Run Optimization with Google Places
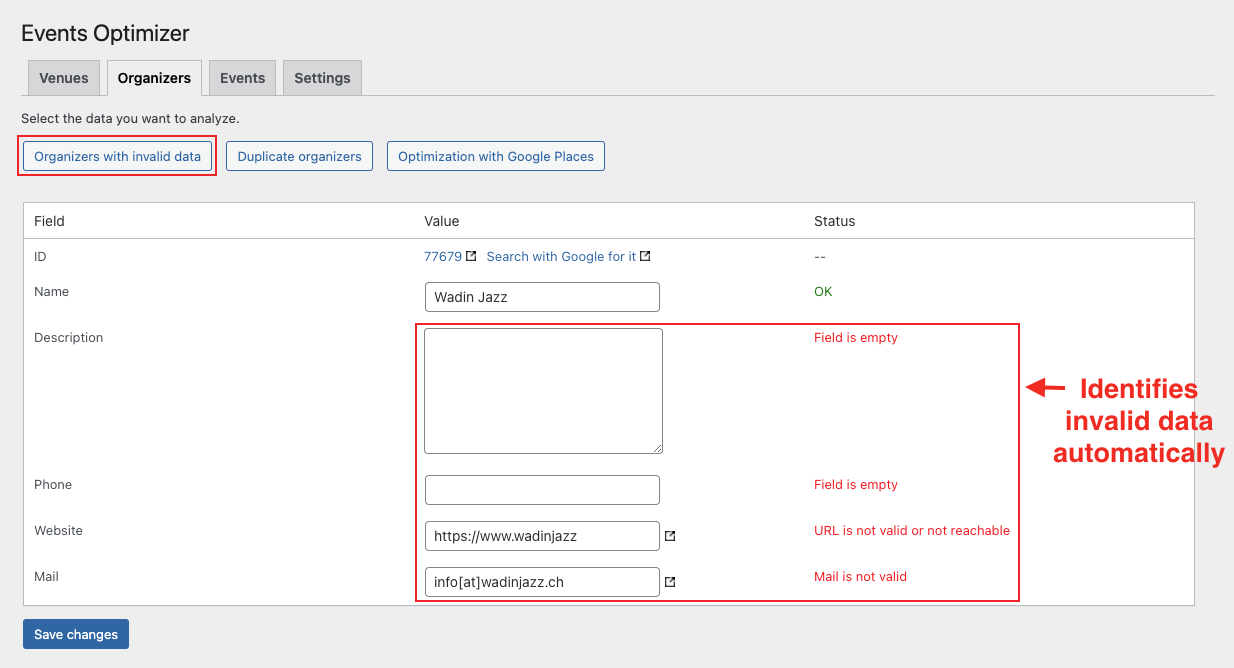 (495, 156)
